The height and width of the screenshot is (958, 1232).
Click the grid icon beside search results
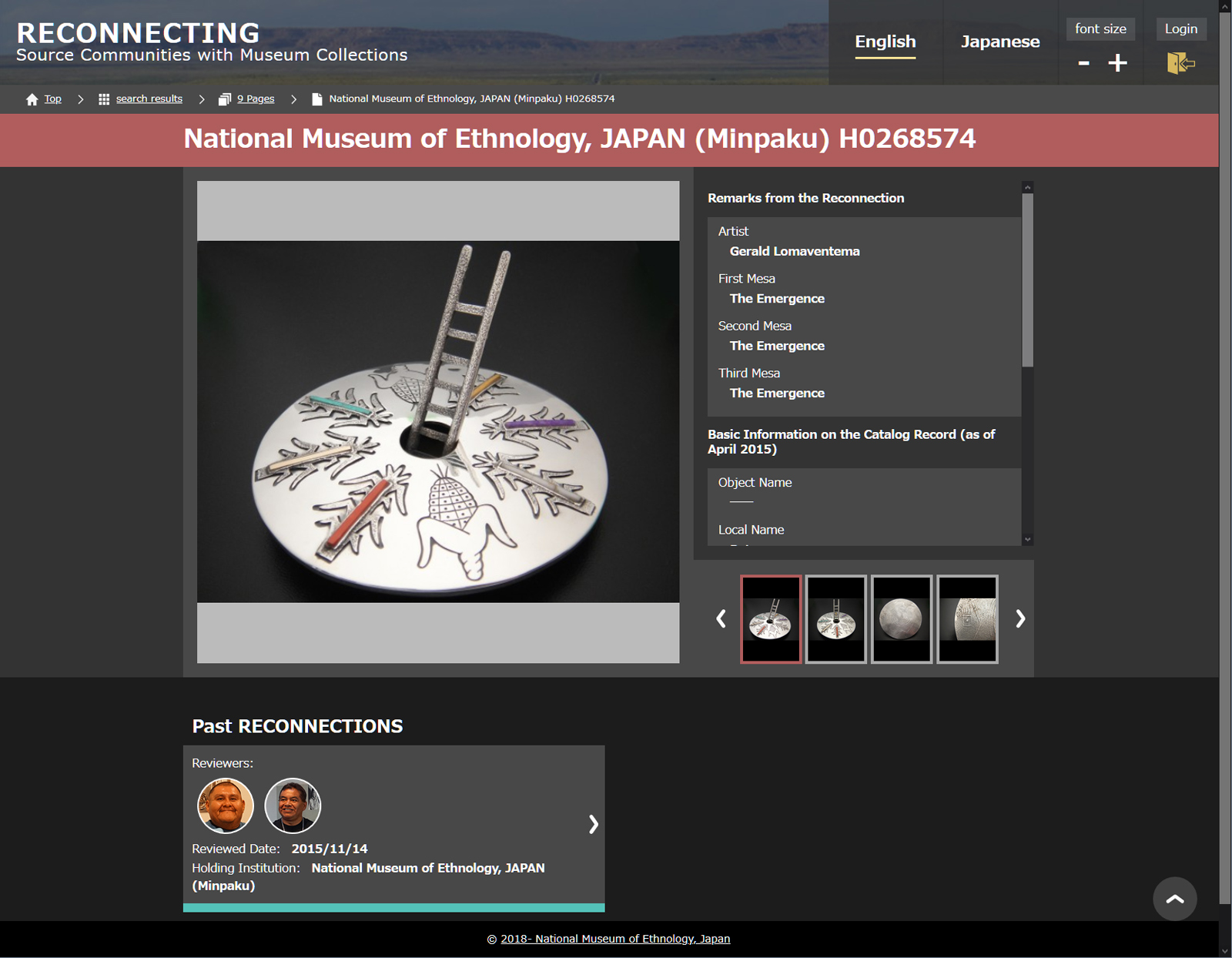pyautogui.click(x=104, y=99)
